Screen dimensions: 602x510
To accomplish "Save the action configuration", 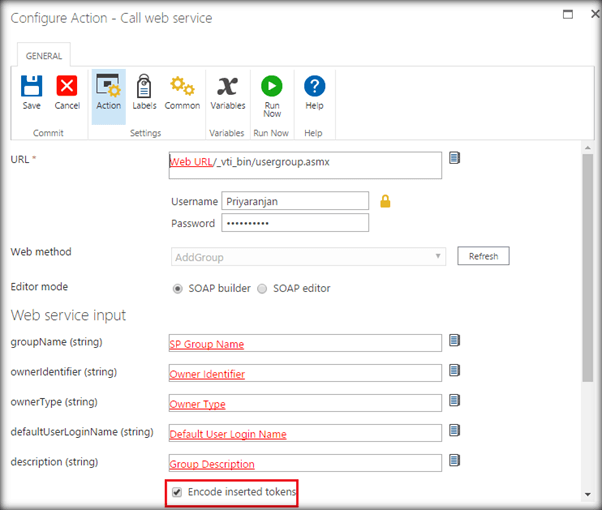I will 31,92.
